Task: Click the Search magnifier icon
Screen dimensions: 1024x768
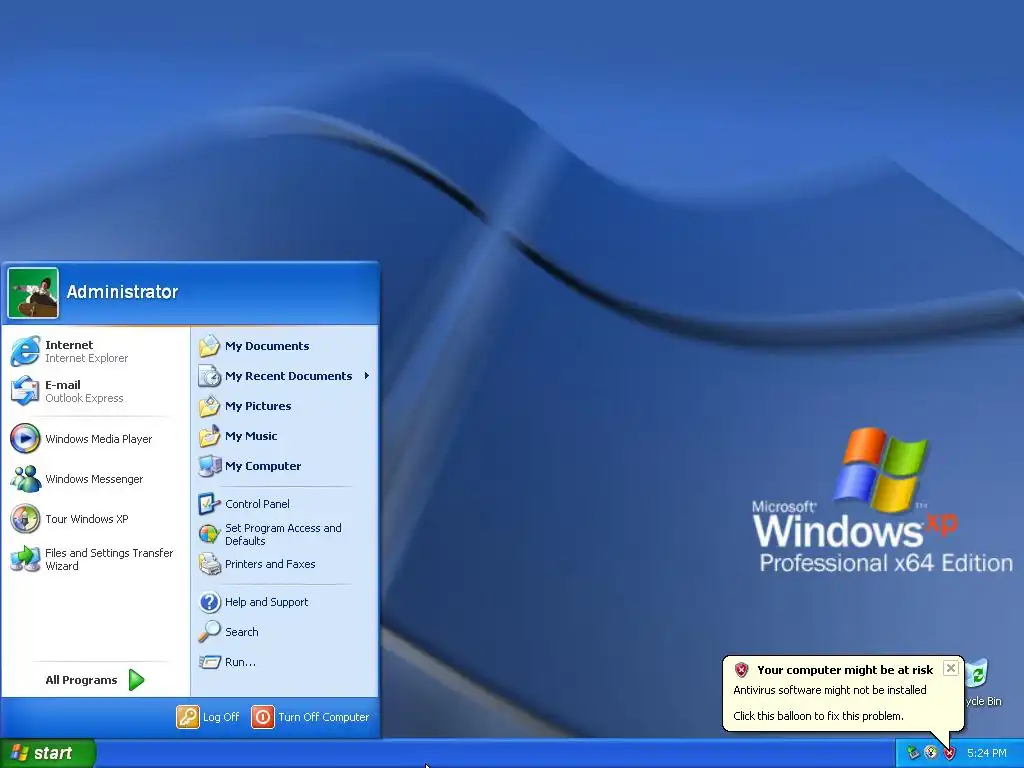Action: coord(210,632)
